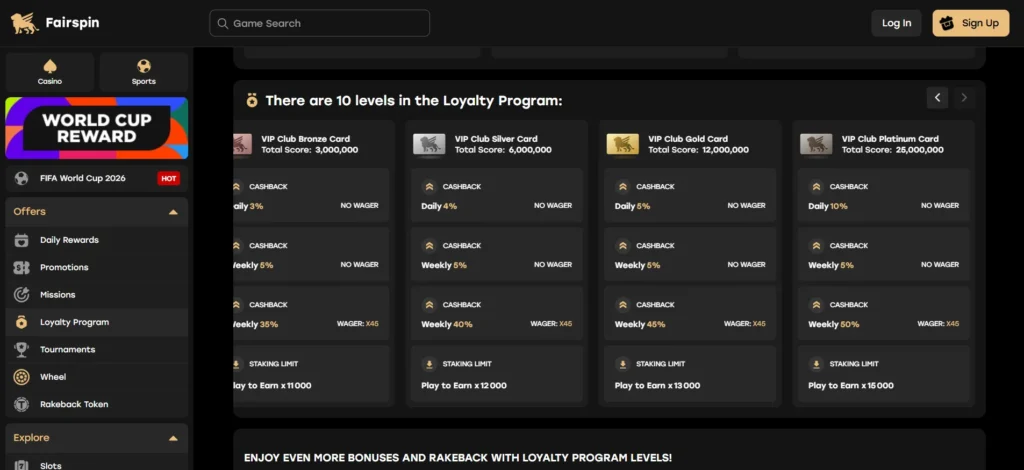Click the Promotions ticket icon
The image size is (1024, 470).
[x=22, y=268]
